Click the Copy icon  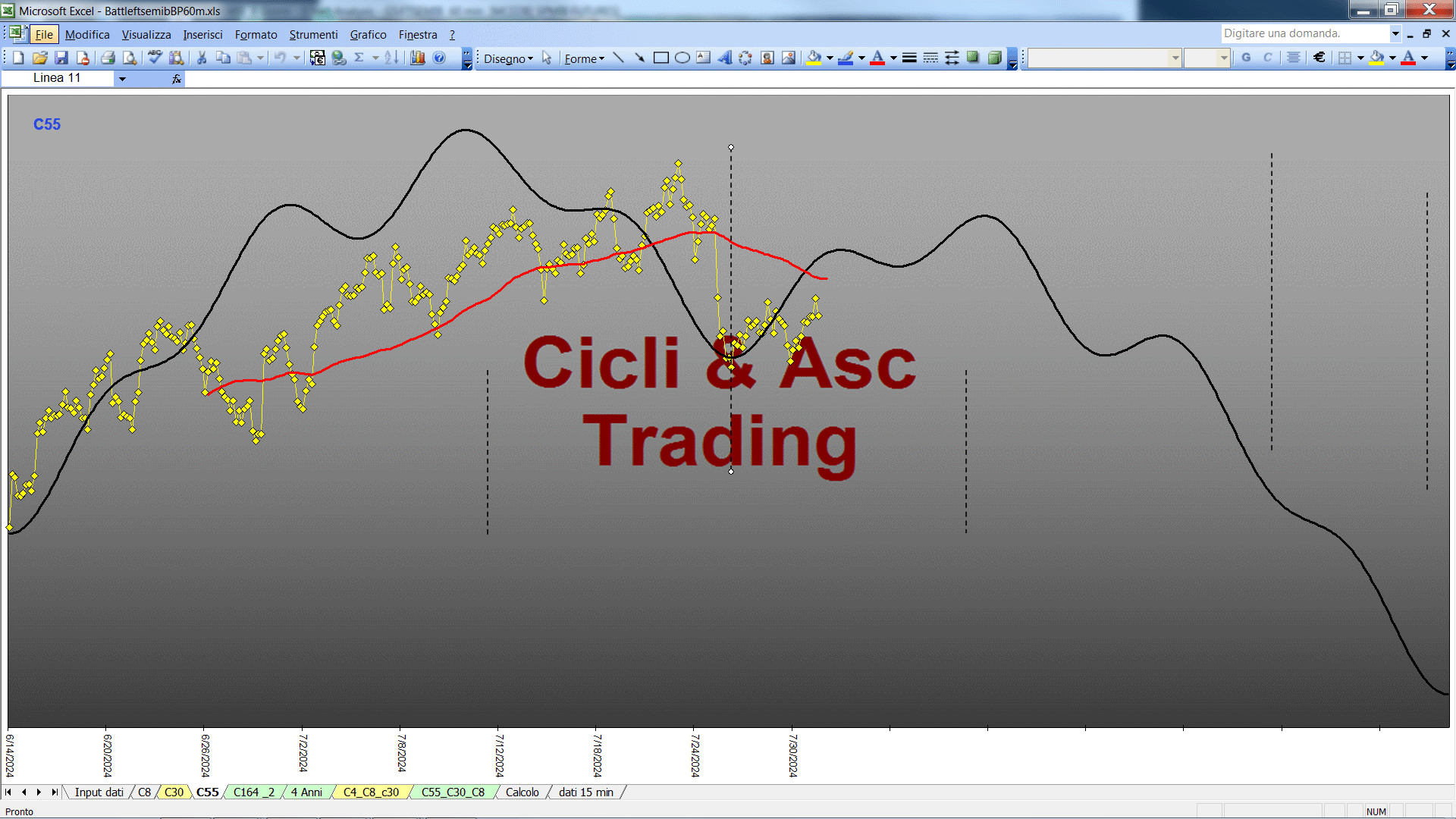(223, 58)
